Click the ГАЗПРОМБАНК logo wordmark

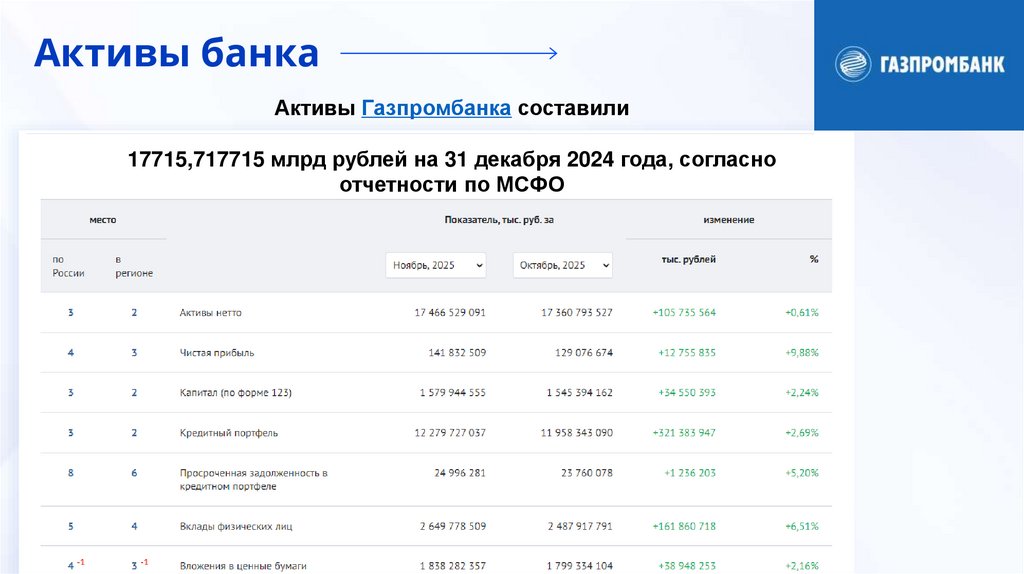pos(942,64)
